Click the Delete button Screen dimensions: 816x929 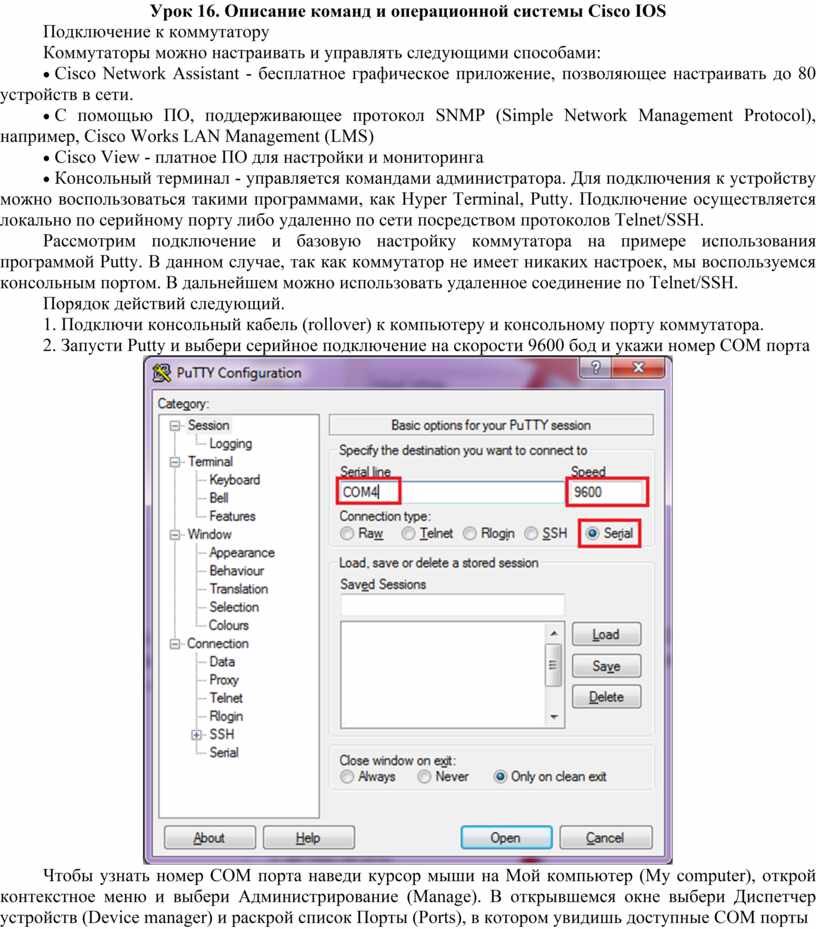[606, 697]
